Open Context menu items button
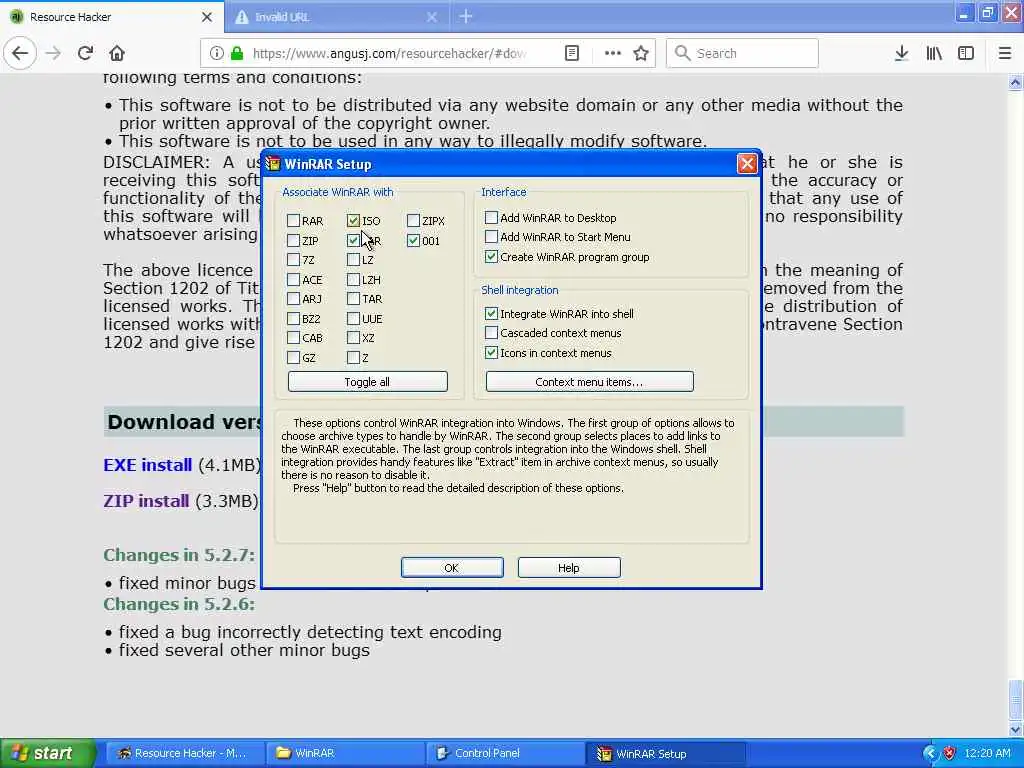 pos(590,382)
